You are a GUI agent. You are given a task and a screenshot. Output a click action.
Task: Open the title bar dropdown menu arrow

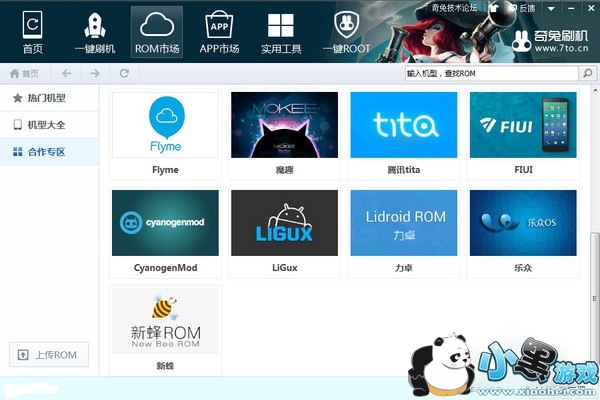(551, 8)
